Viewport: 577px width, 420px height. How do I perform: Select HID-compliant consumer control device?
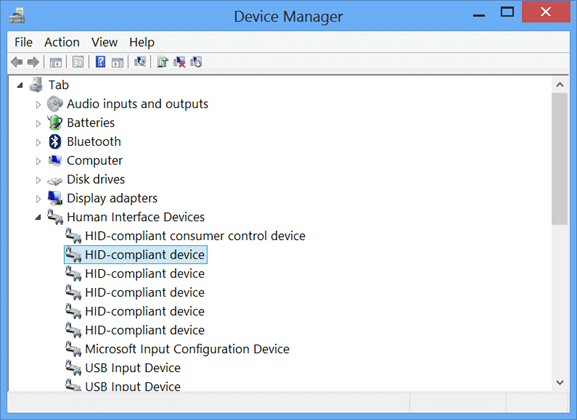click(195, 236)
